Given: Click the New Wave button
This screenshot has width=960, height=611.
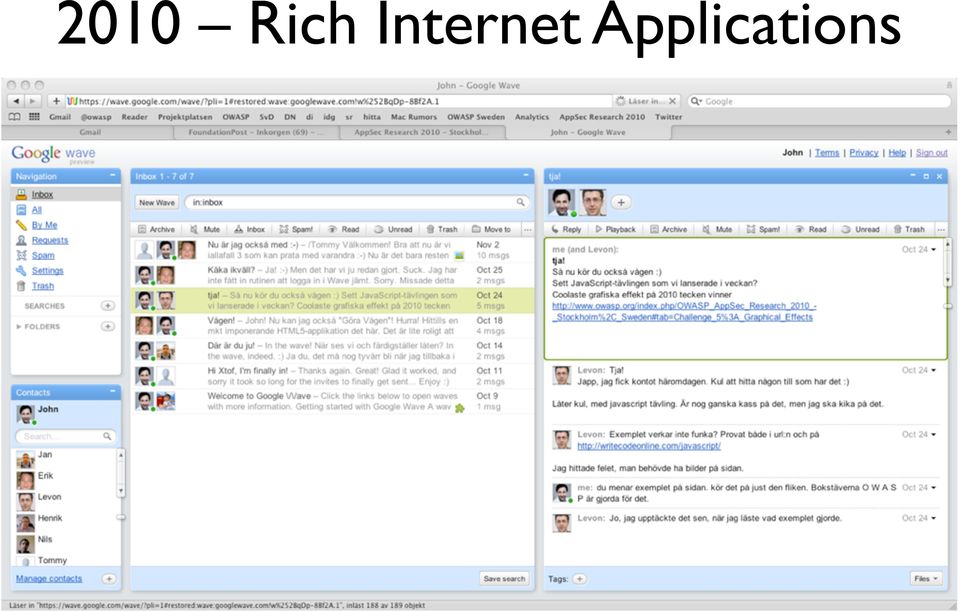Looking at the screenshot, I should (157, 202).
